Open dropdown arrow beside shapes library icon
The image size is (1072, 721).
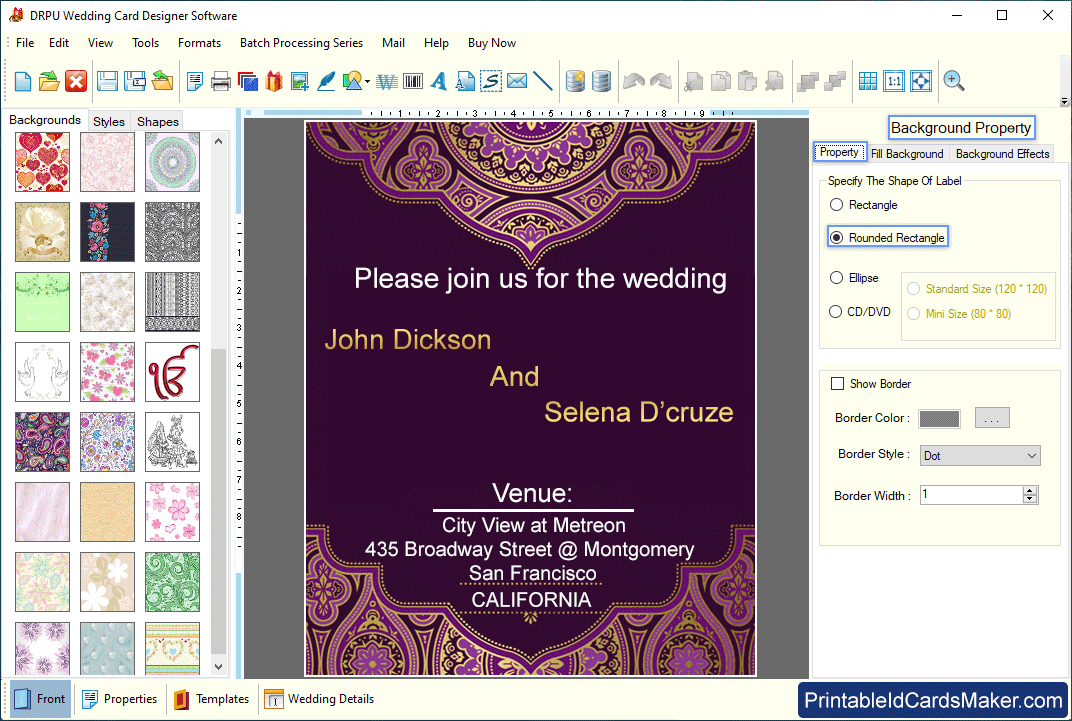tap(368, 82)
